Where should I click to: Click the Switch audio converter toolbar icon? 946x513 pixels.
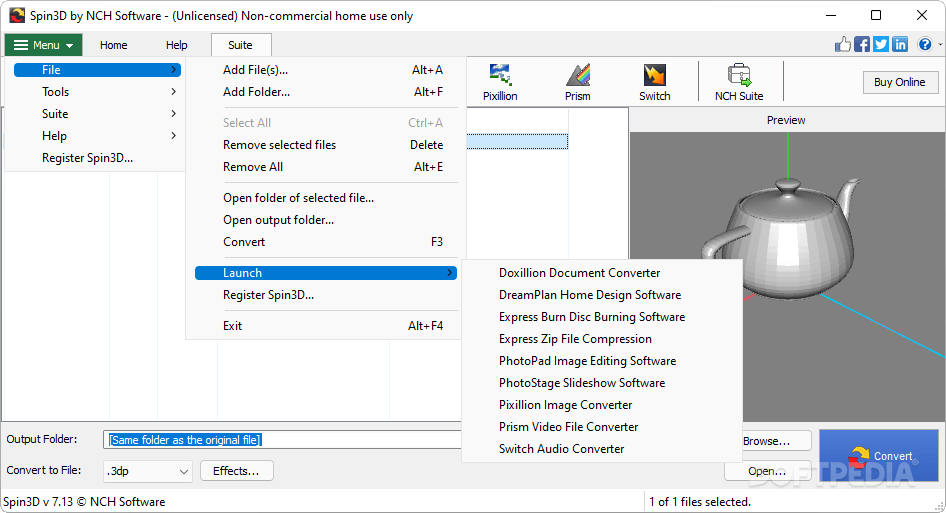pyautogui.click(x=654, y=82)
